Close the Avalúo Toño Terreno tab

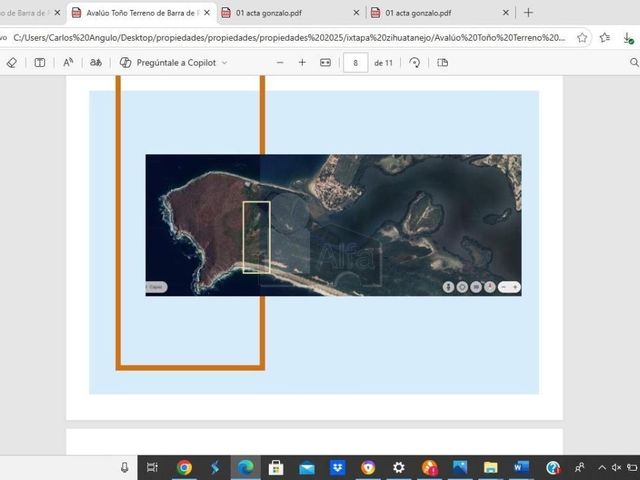[x=207, y=13]
